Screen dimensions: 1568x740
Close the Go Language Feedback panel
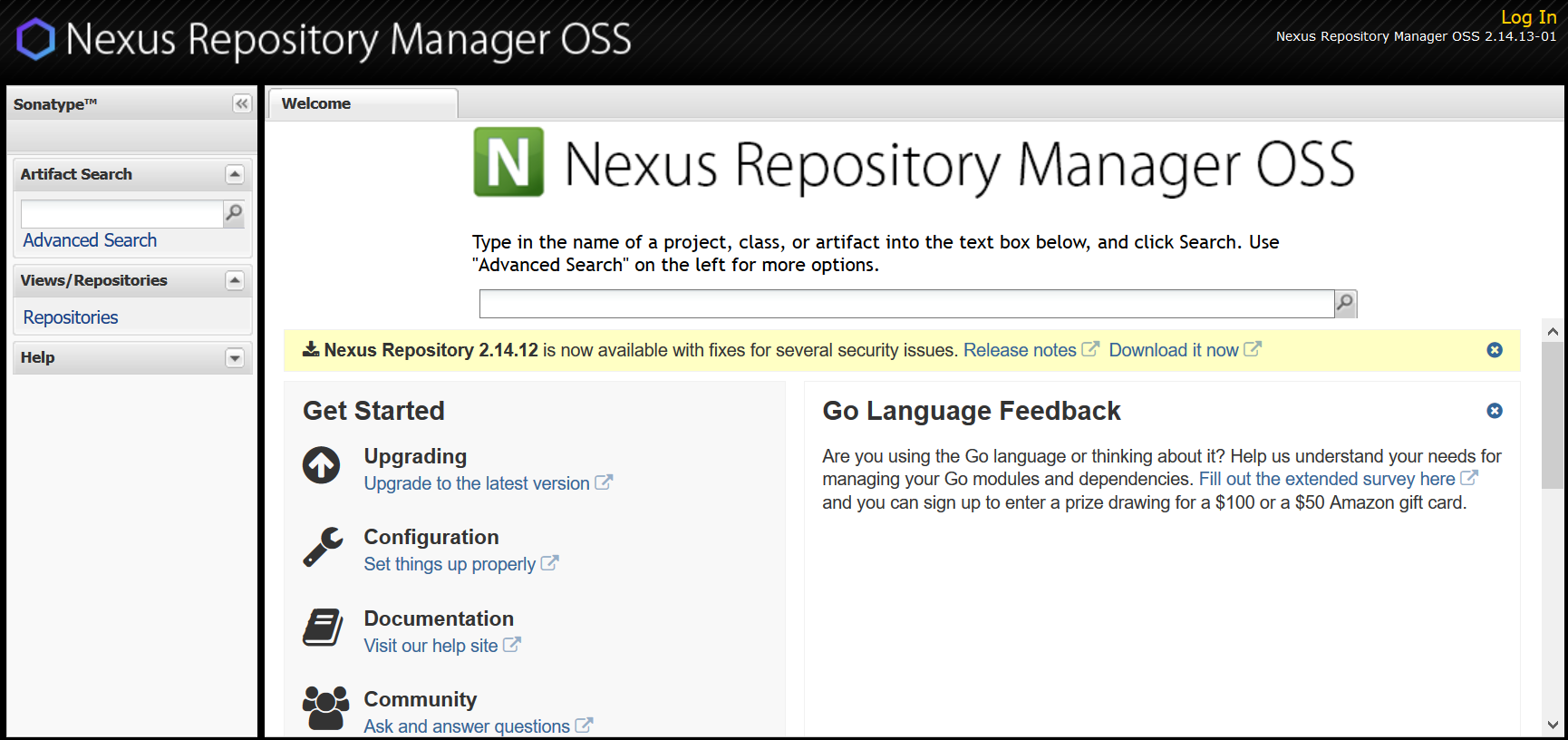1495,411
